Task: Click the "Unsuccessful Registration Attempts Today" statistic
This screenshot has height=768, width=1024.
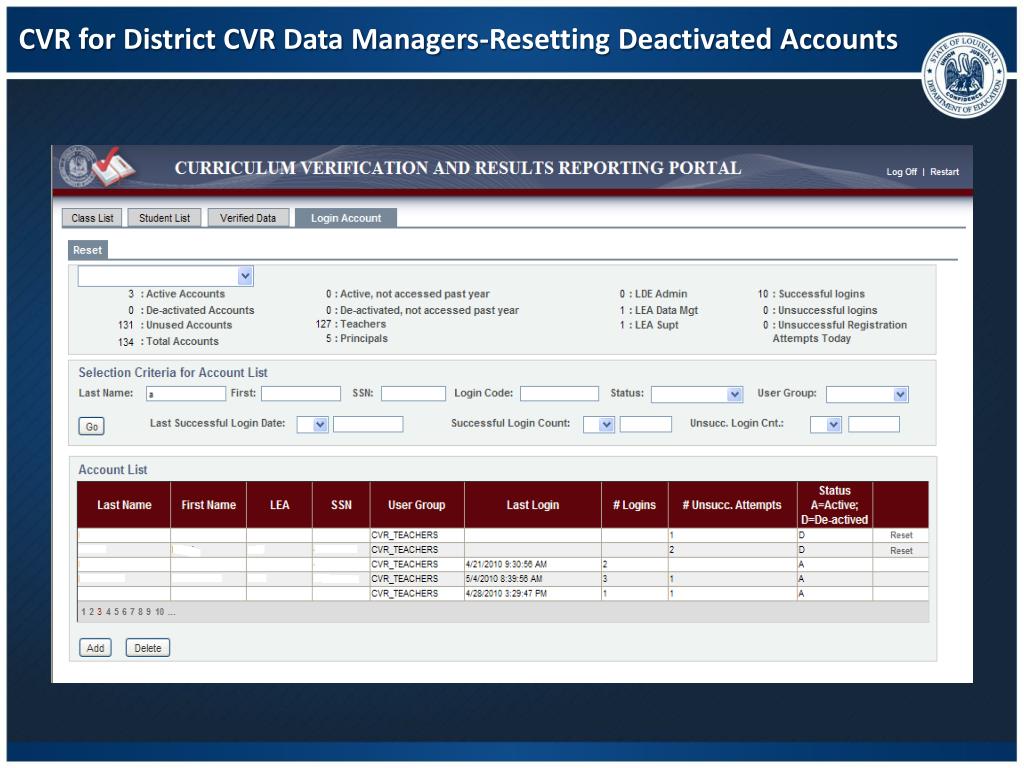Action: (x=835, y=332)
